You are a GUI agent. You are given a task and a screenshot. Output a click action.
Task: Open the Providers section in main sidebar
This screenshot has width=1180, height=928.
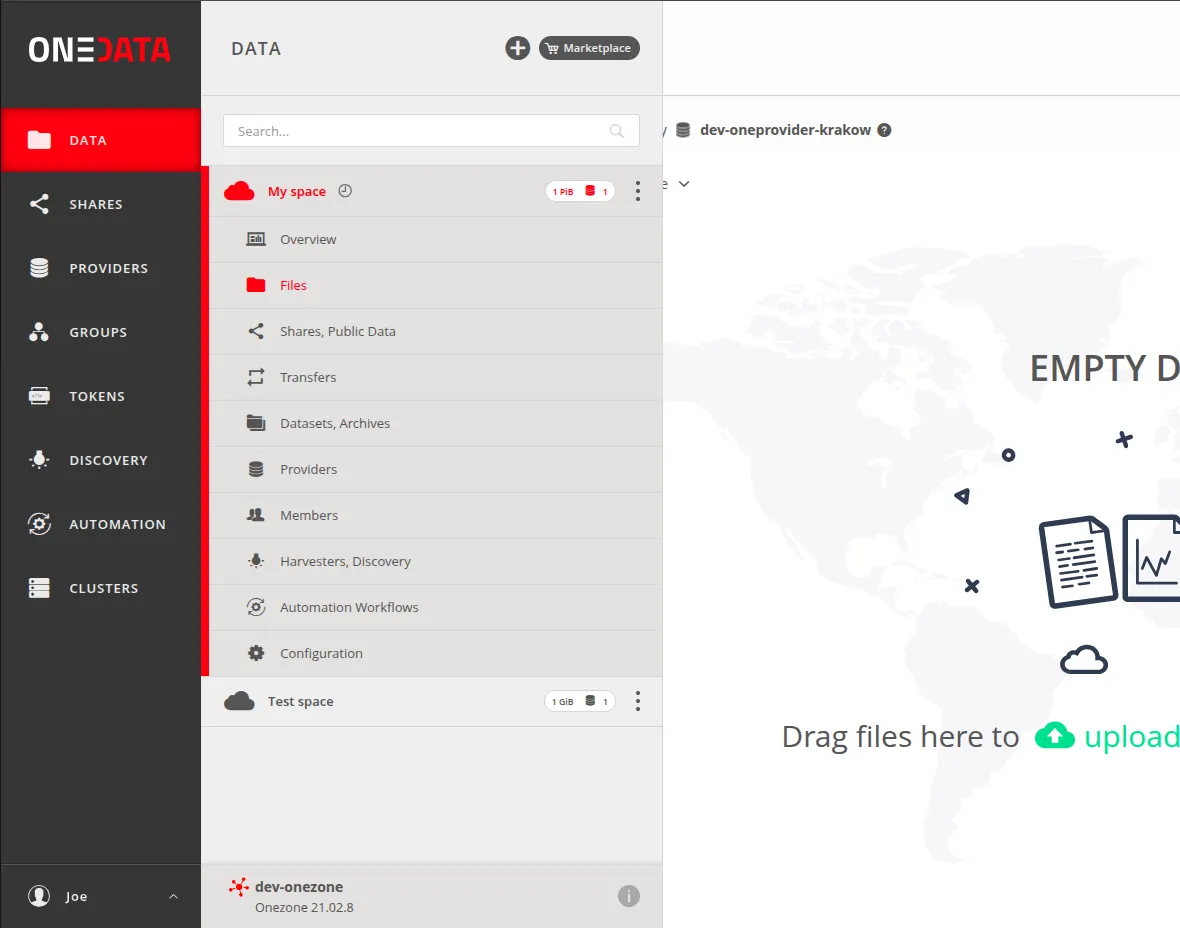pyautogui.click(x=101, y=268)
